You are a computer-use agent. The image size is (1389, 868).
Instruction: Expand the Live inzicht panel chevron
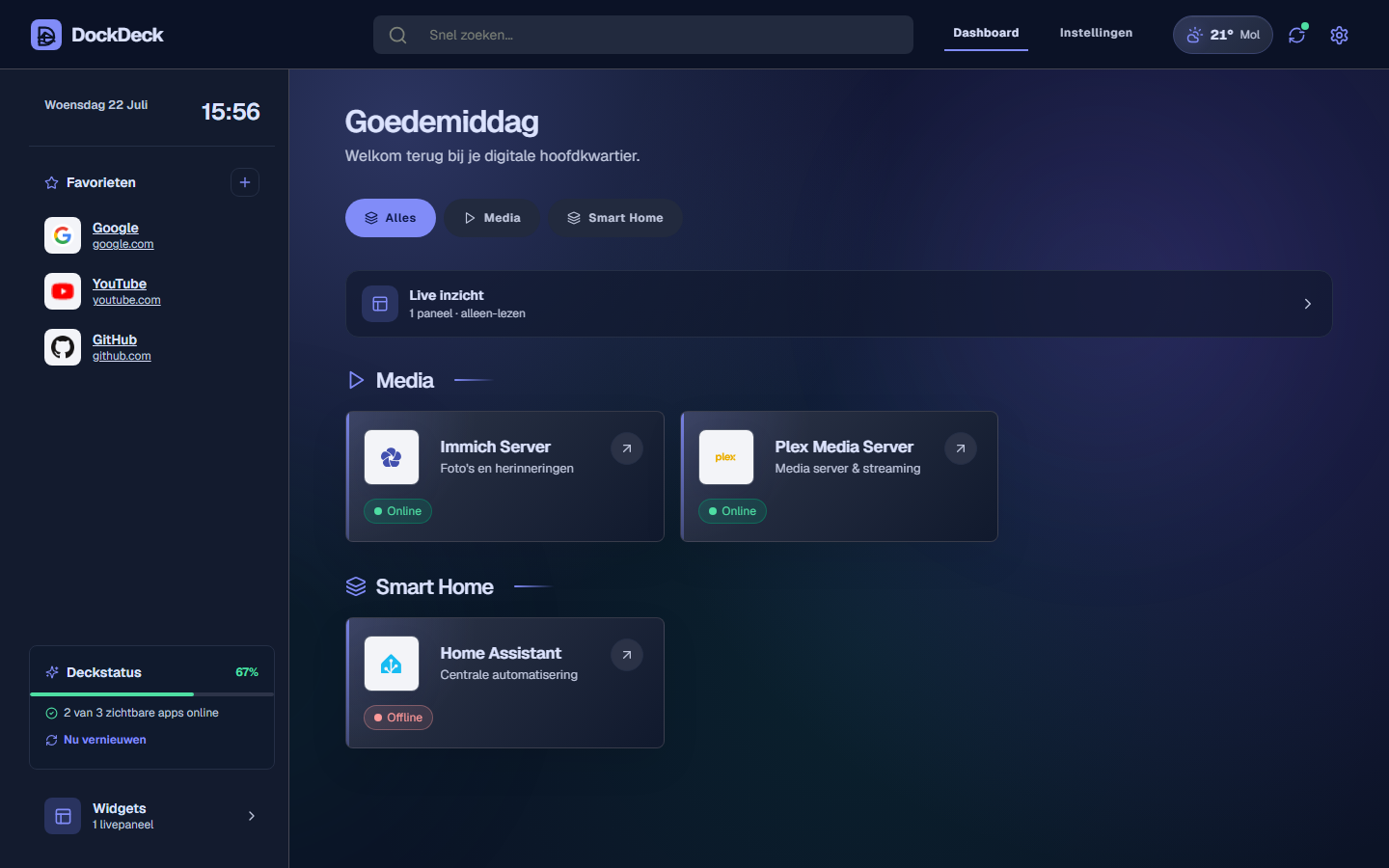(1308, 304)
